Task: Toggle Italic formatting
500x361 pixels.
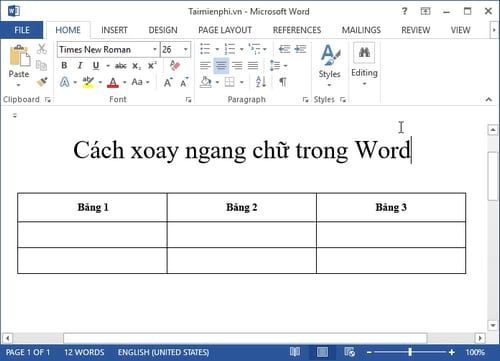Action: [x=80, y=65]
